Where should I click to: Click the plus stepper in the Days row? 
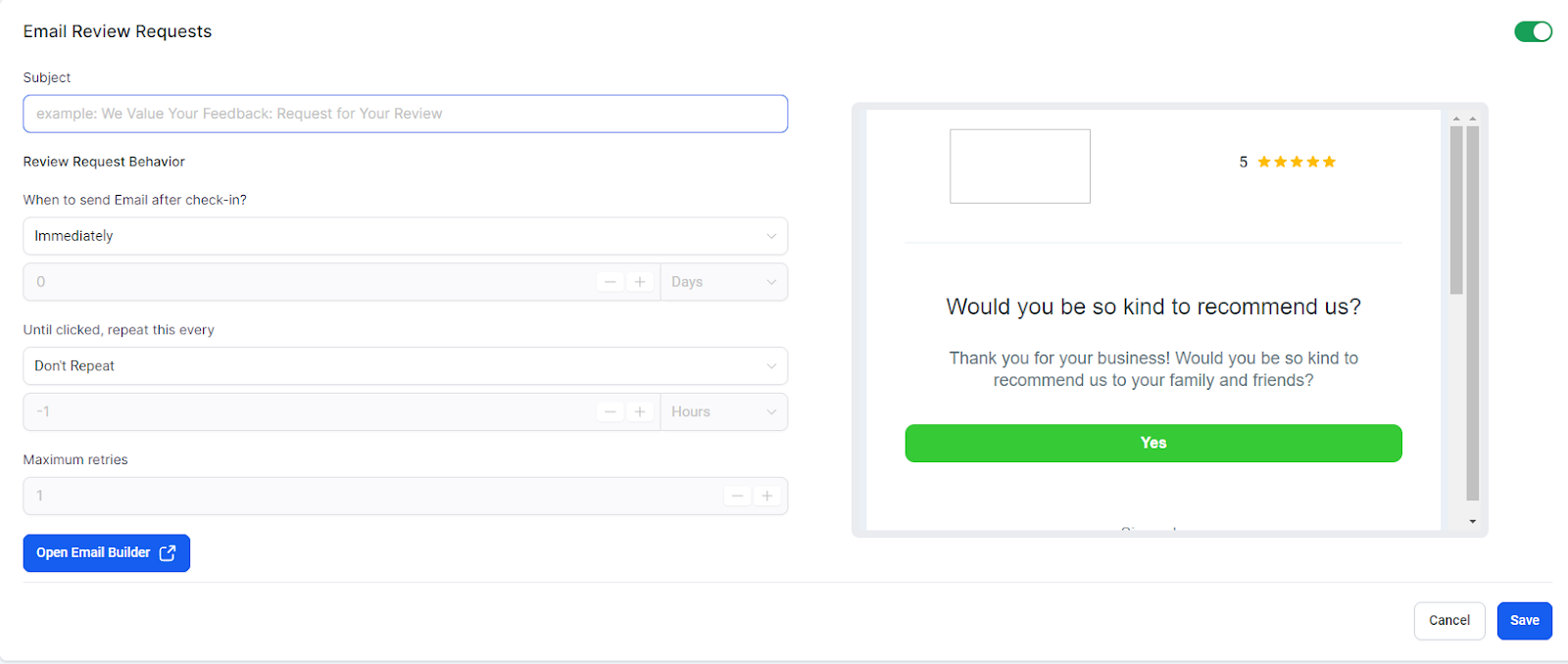[640, 282]
